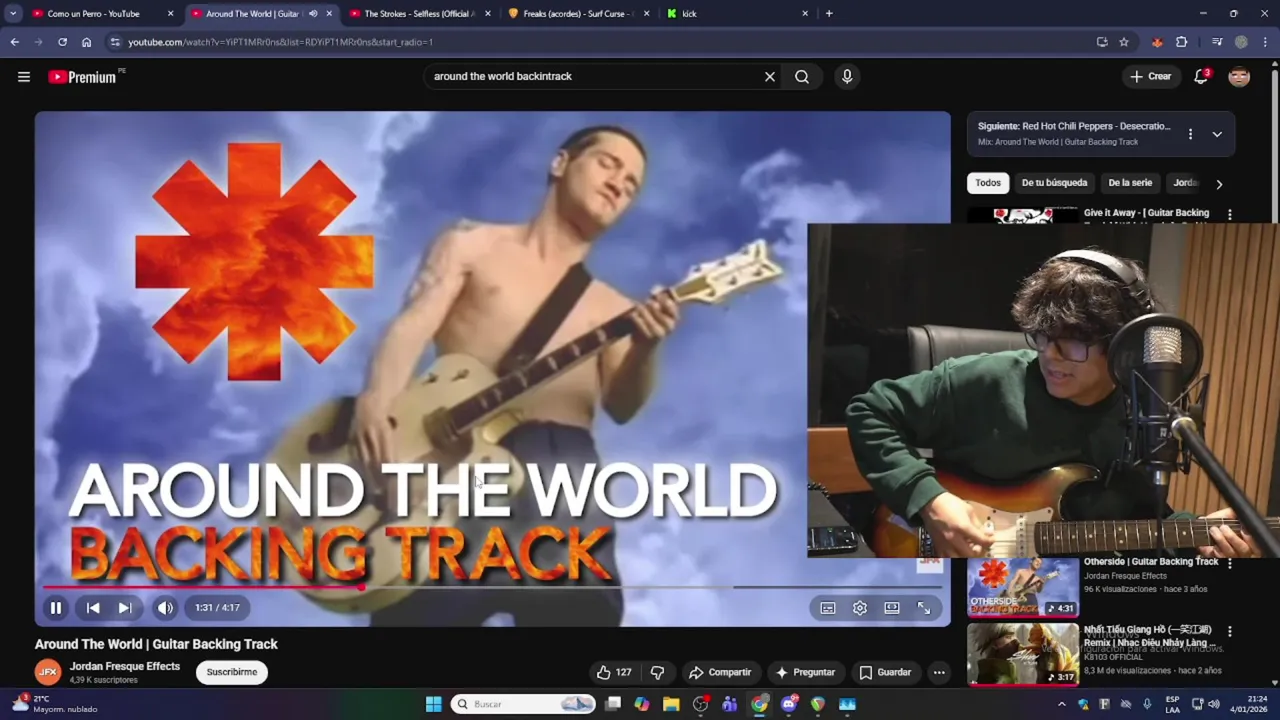This screenshot has height=720, width=1280.
Task: Pause the video playback
Action: pos(56,607)
